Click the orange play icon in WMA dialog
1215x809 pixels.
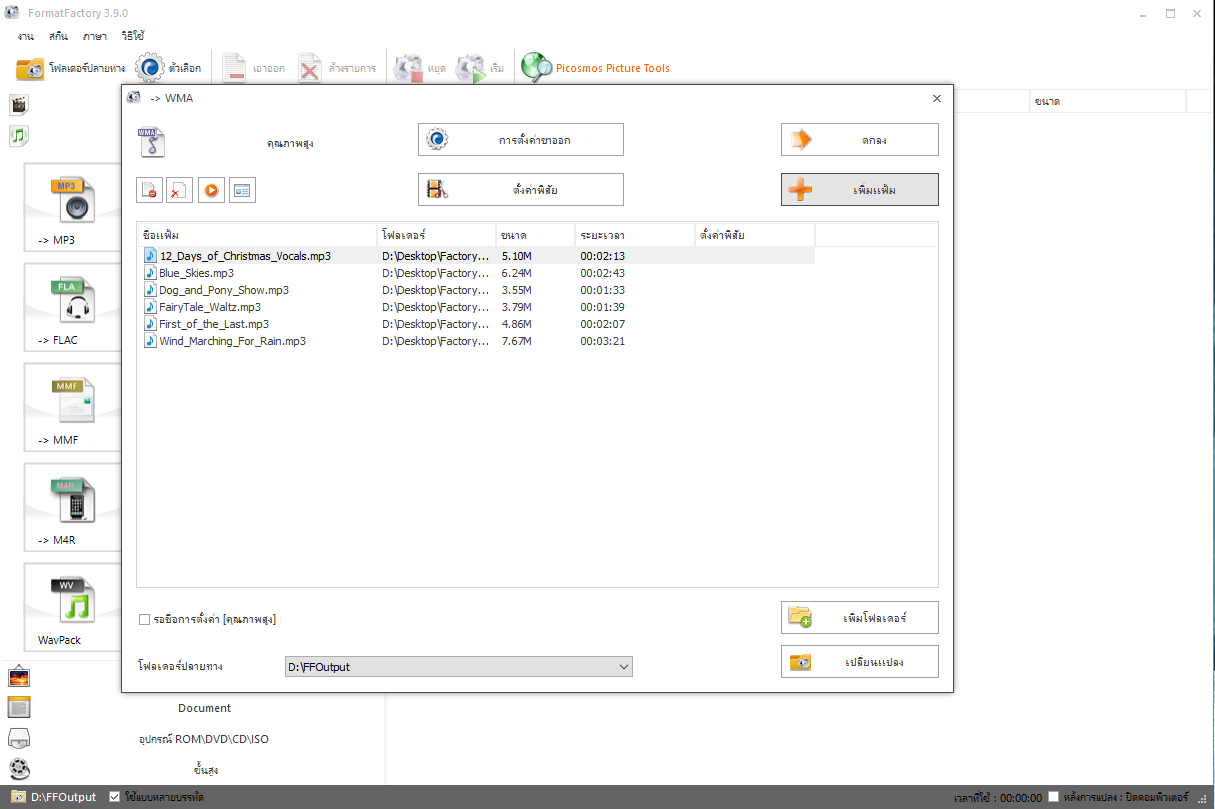coord(211,190)
